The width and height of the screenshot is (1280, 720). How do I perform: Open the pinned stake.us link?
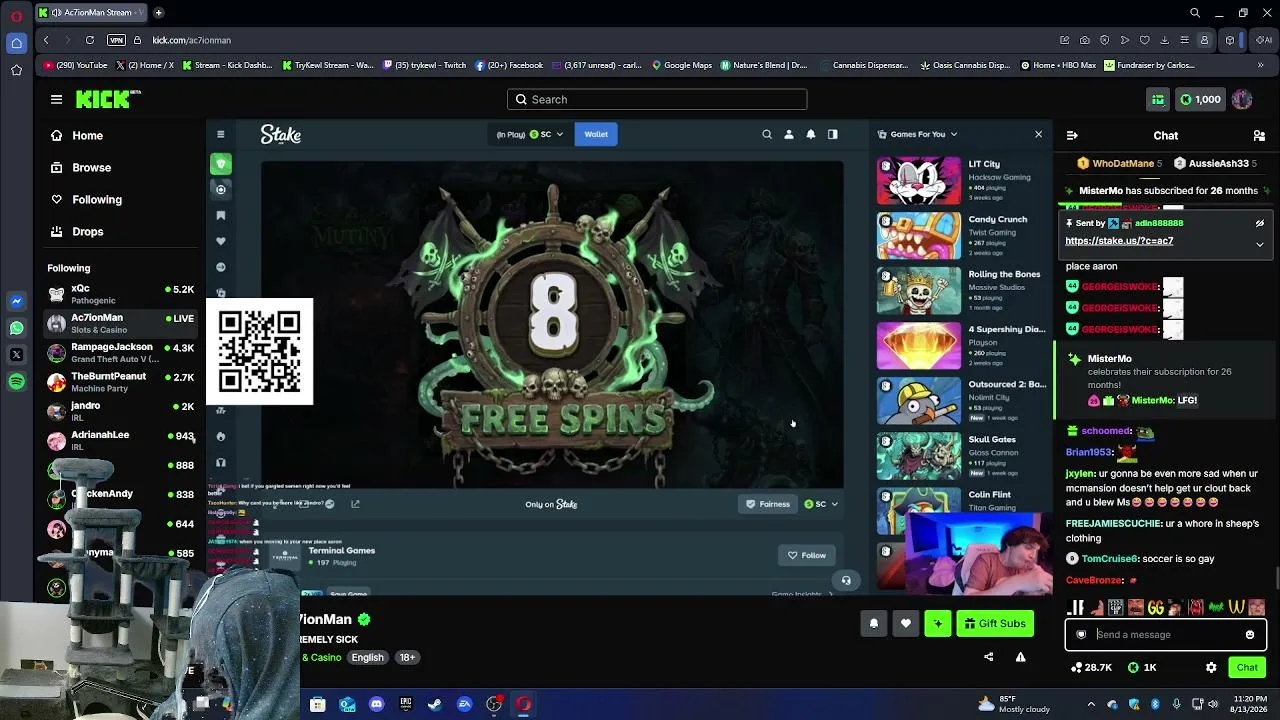(1119, 241)
